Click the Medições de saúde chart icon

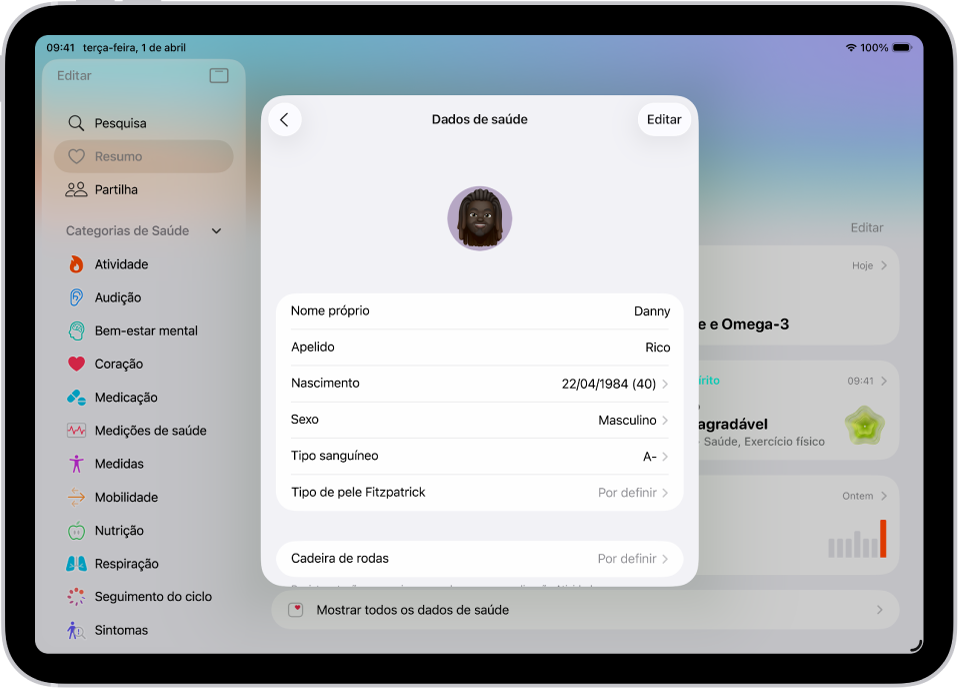pos(76,431)
